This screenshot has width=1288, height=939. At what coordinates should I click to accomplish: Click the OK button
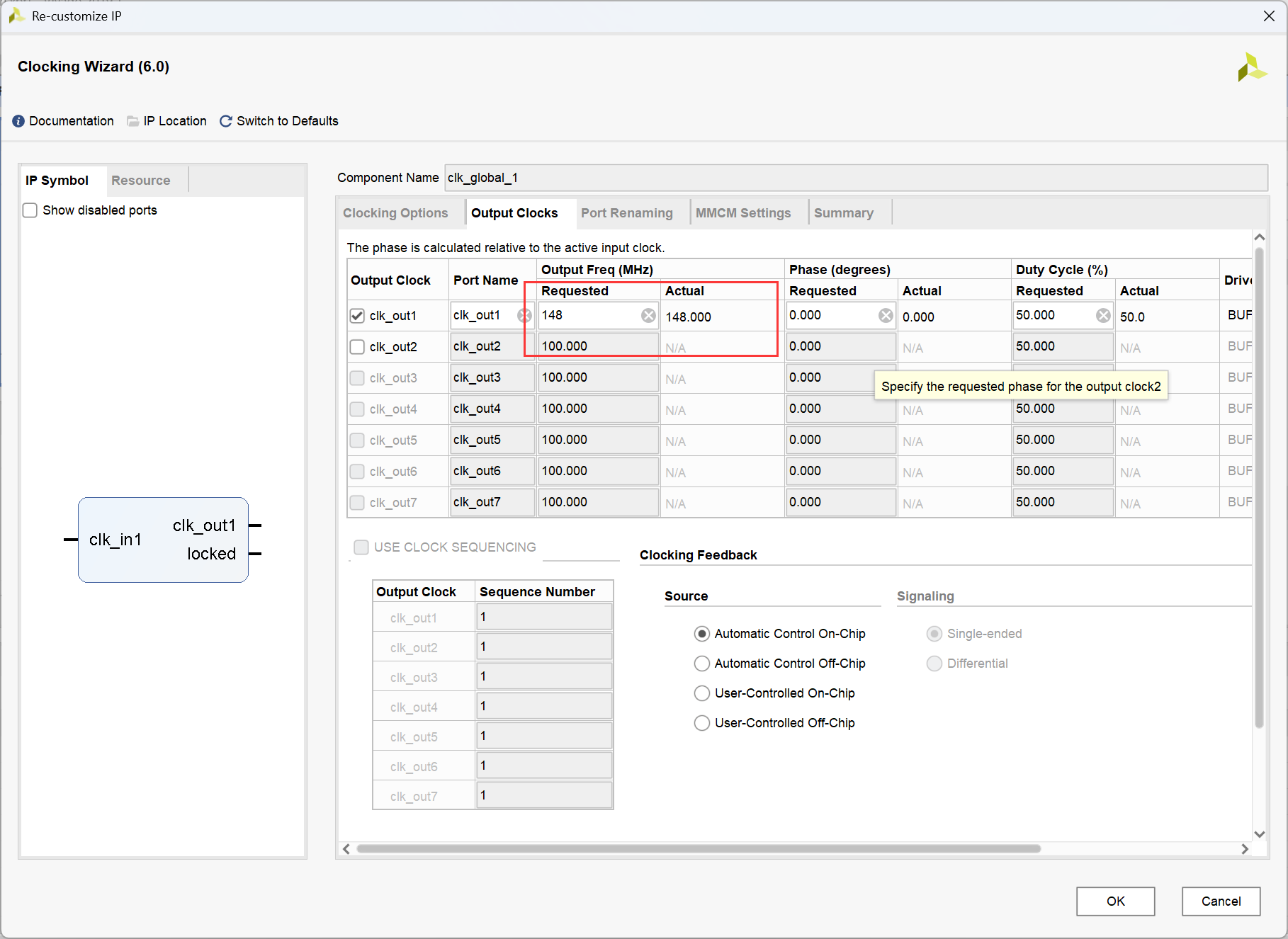(1116, 901)
